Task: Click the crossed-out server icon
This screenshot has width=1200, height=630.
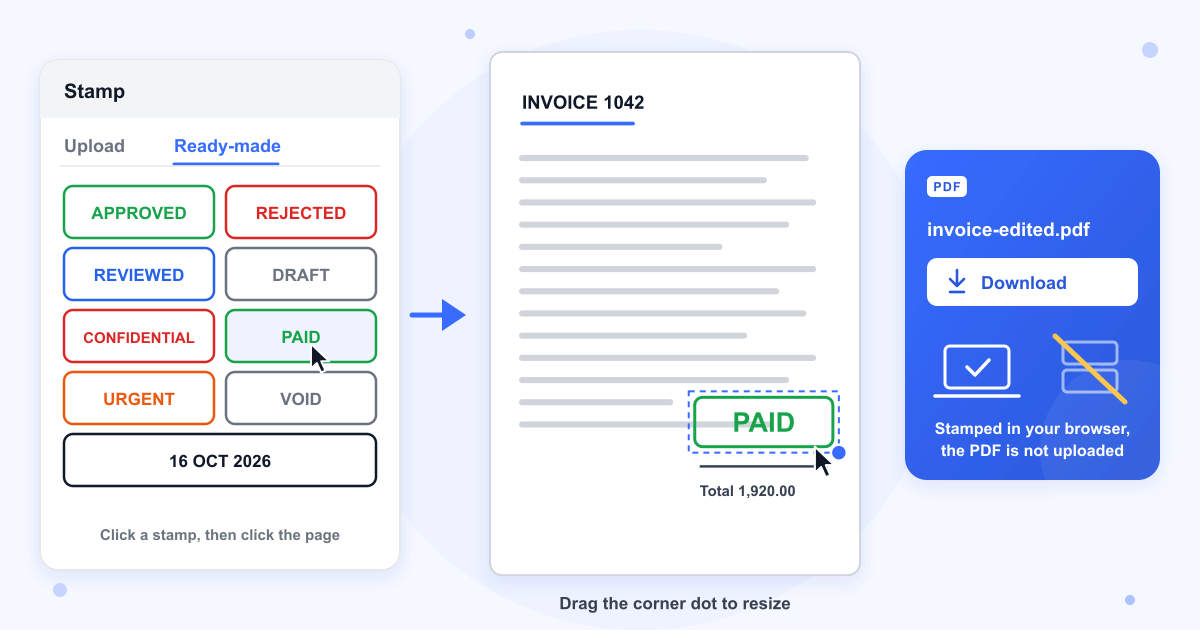Action: (x=1090, y=368)
